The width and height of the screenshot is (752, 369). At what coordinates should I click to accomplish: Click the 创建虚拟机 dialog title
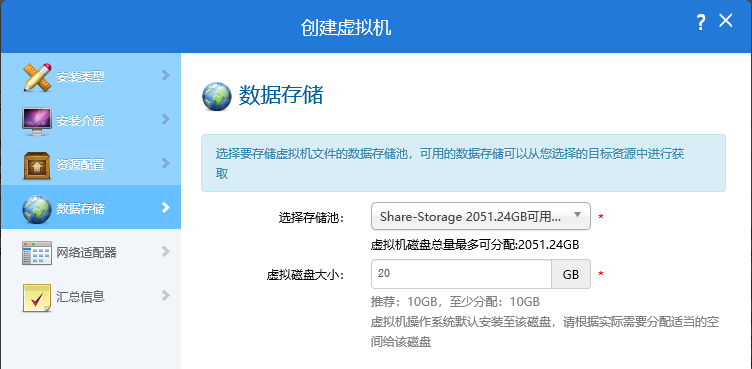(346, 27)
